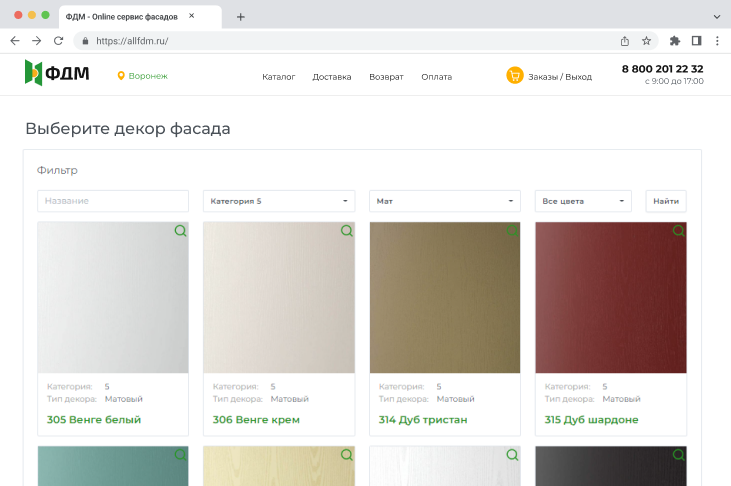Select the dark red 315 Дуб шардоне swatch
This screenshot has width=731, height=486.
[610, 300]
